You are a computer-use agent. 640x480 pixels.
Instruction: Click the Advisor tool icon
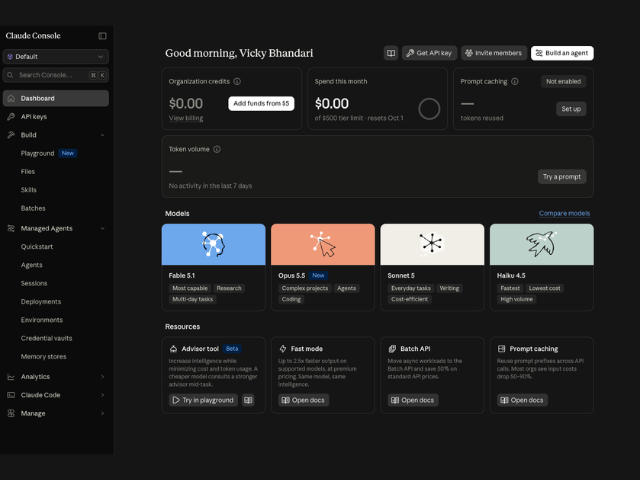[x=173, y=349]
